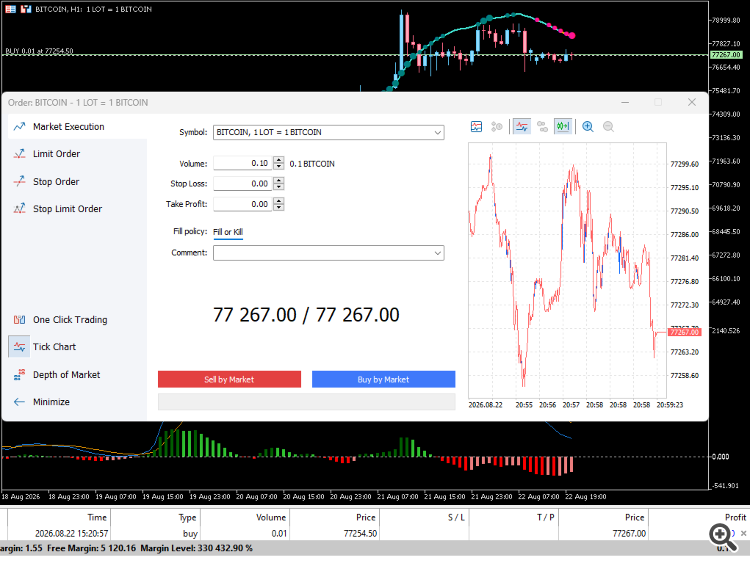Click the Tick Chart icon in sidebar
Image resolution: width=750 pixels, height=563 pixels.
(19, 347)
